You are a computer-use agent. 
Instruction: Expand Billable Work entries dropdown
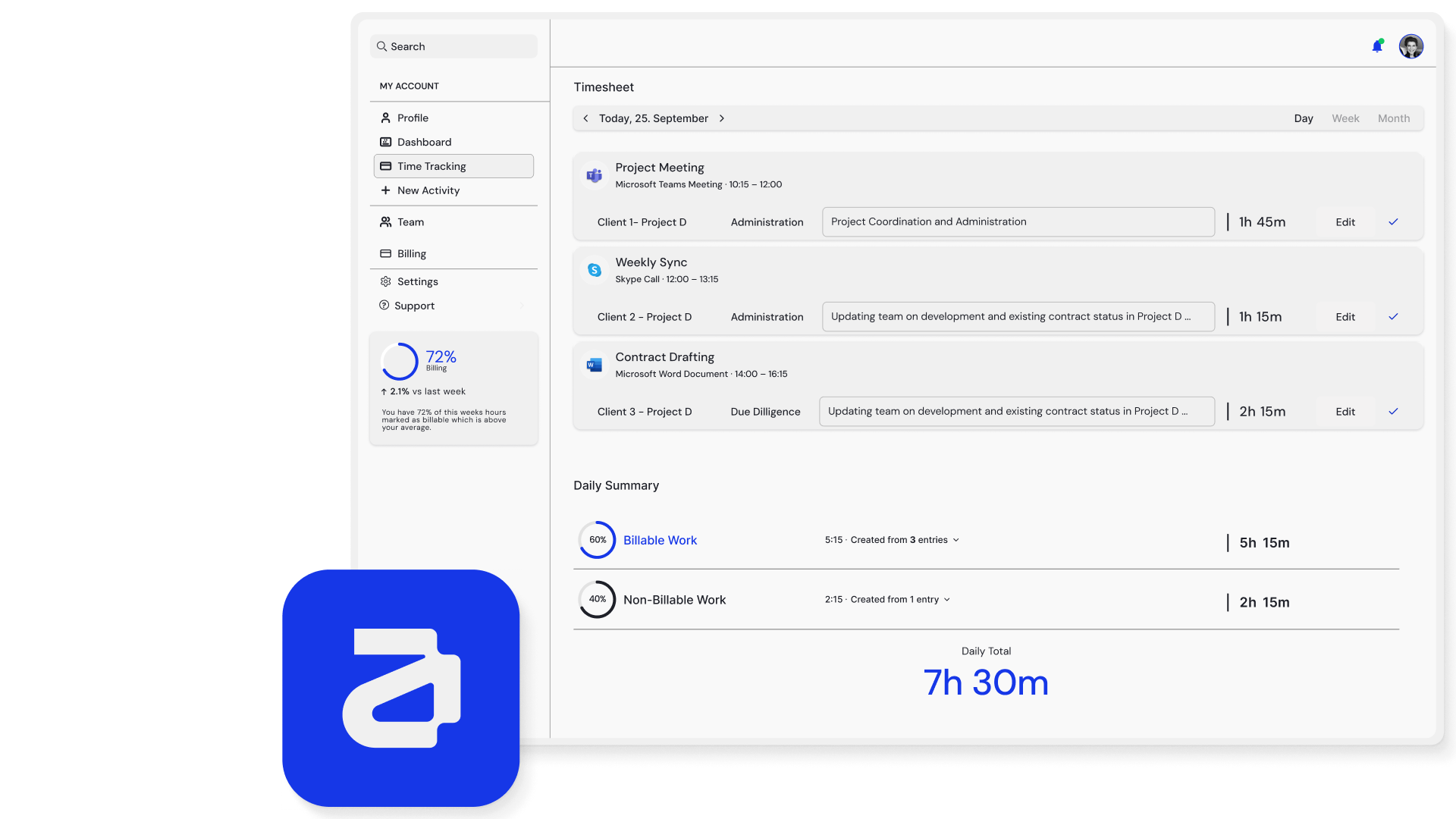coord(956,540)
